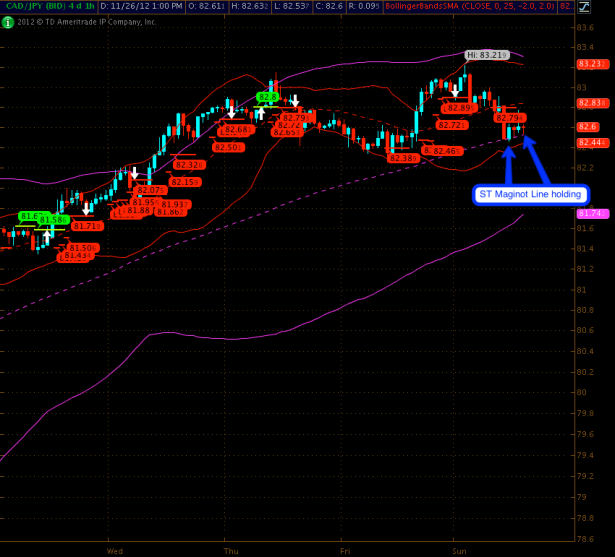Viewport: 615px width, 557px height.
Task: Click white down arrow above 82.68 label
Action: coord(231,114)
